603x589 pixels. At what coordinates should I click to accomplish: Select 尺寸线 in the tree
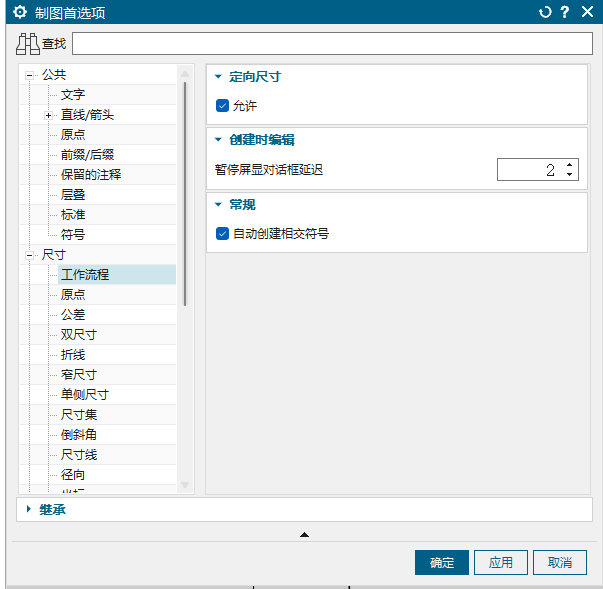click(x=78, y=454)
